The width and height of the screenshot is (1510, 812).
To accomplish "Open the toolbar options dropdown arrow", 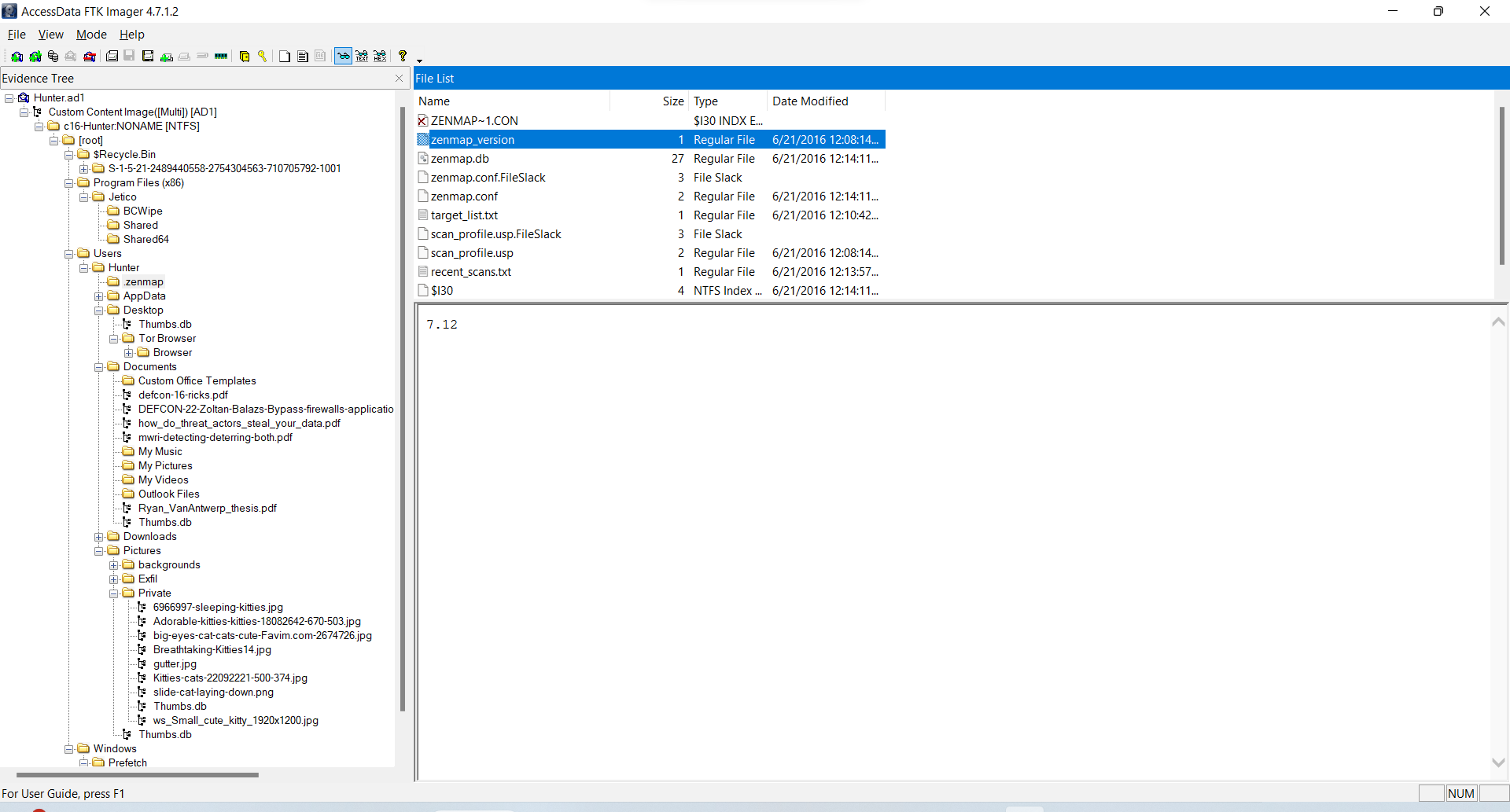I will point(419,61).
